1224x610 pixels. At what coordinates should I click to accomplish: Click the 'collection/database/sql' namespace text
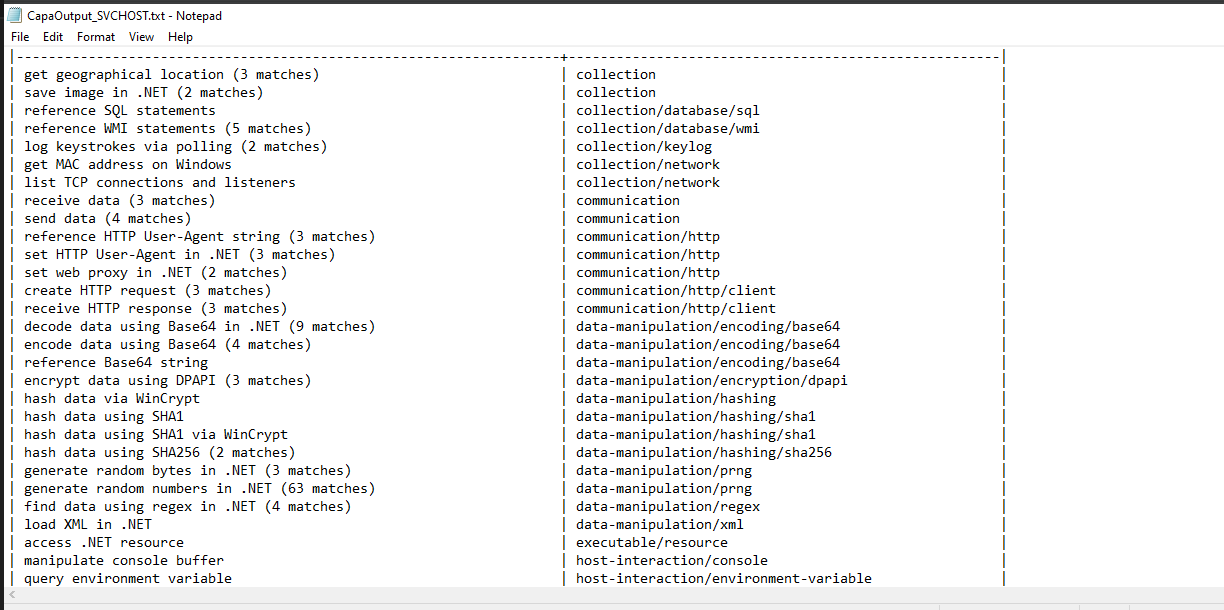[x=668, y=110]
